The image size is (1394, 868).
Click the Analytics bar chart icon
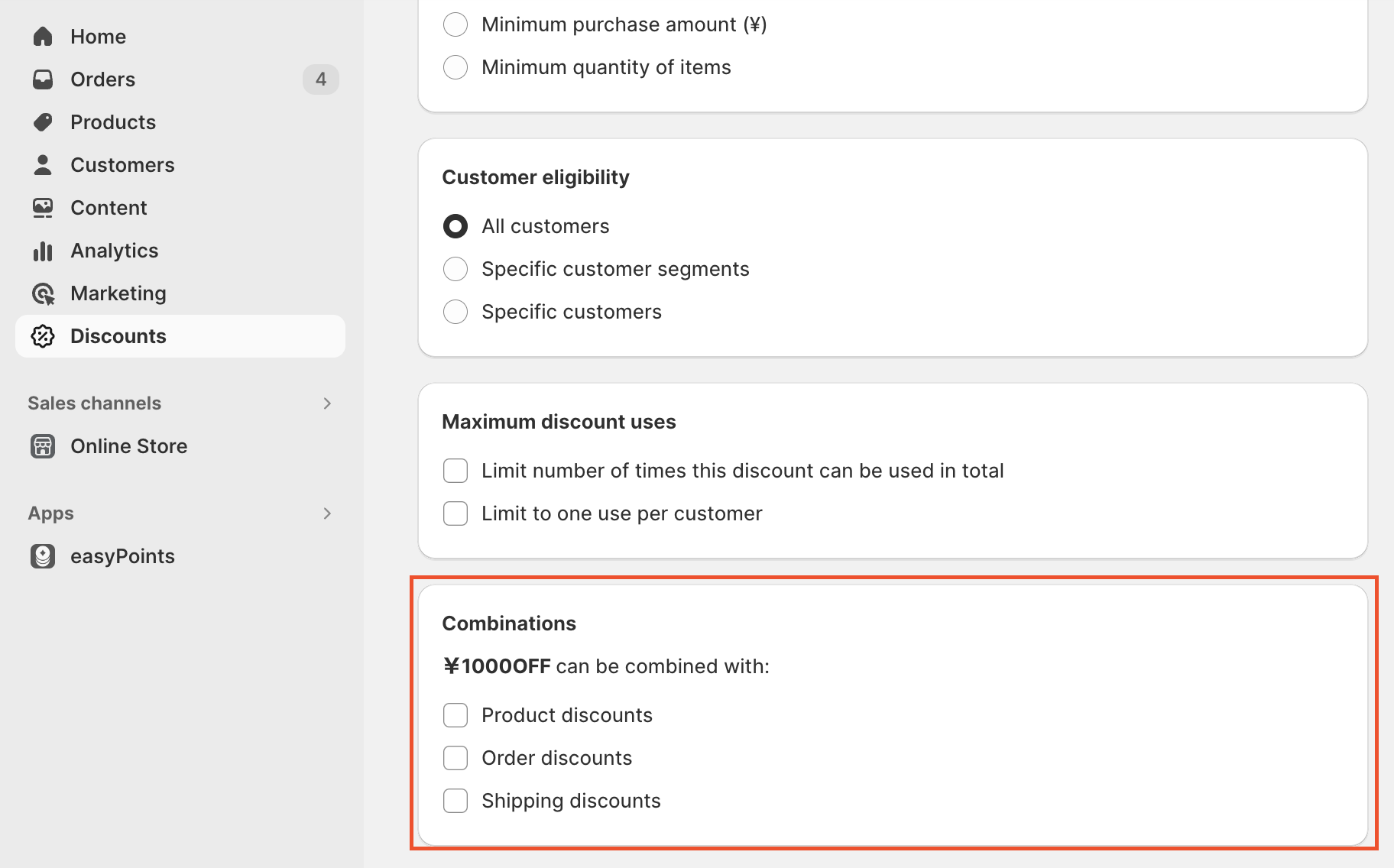pyautogui.click(x=43, y=251)
